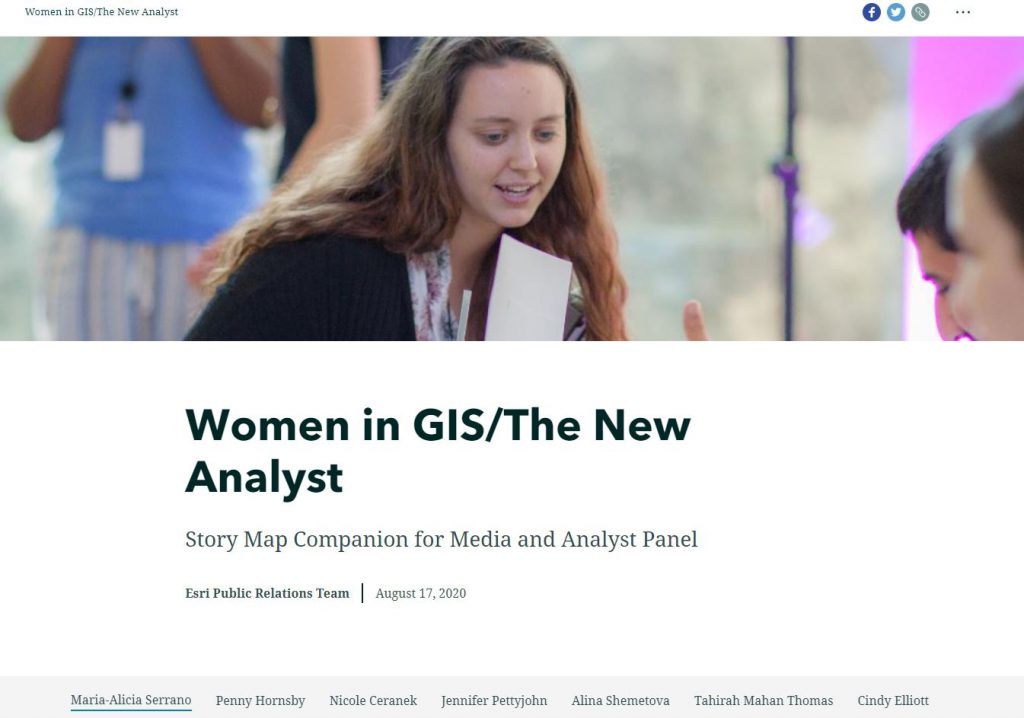1024x718 pixels.
Task: Click the ID badge in cover photo
Action: point(123,150)
